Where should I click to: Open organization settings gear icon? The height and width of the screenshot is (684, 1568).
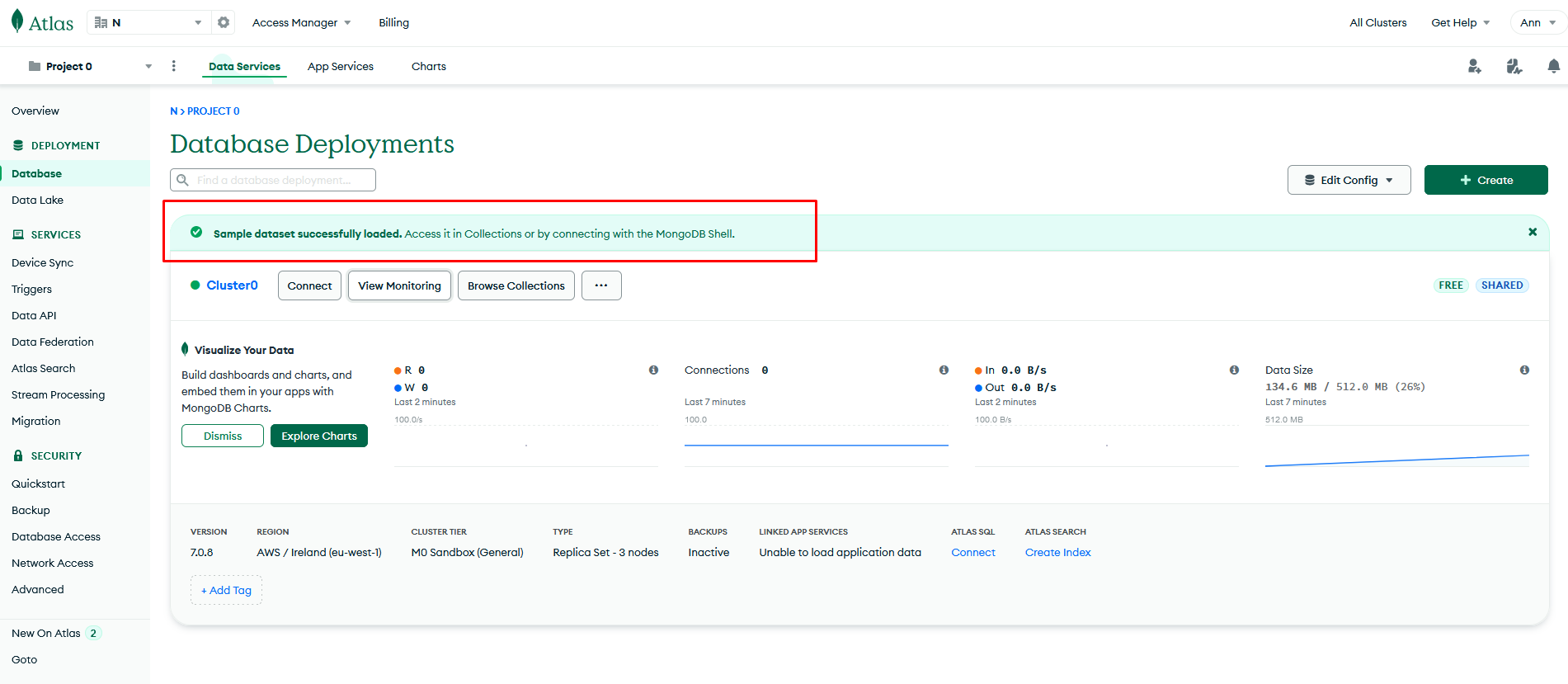tap(224, 22)
